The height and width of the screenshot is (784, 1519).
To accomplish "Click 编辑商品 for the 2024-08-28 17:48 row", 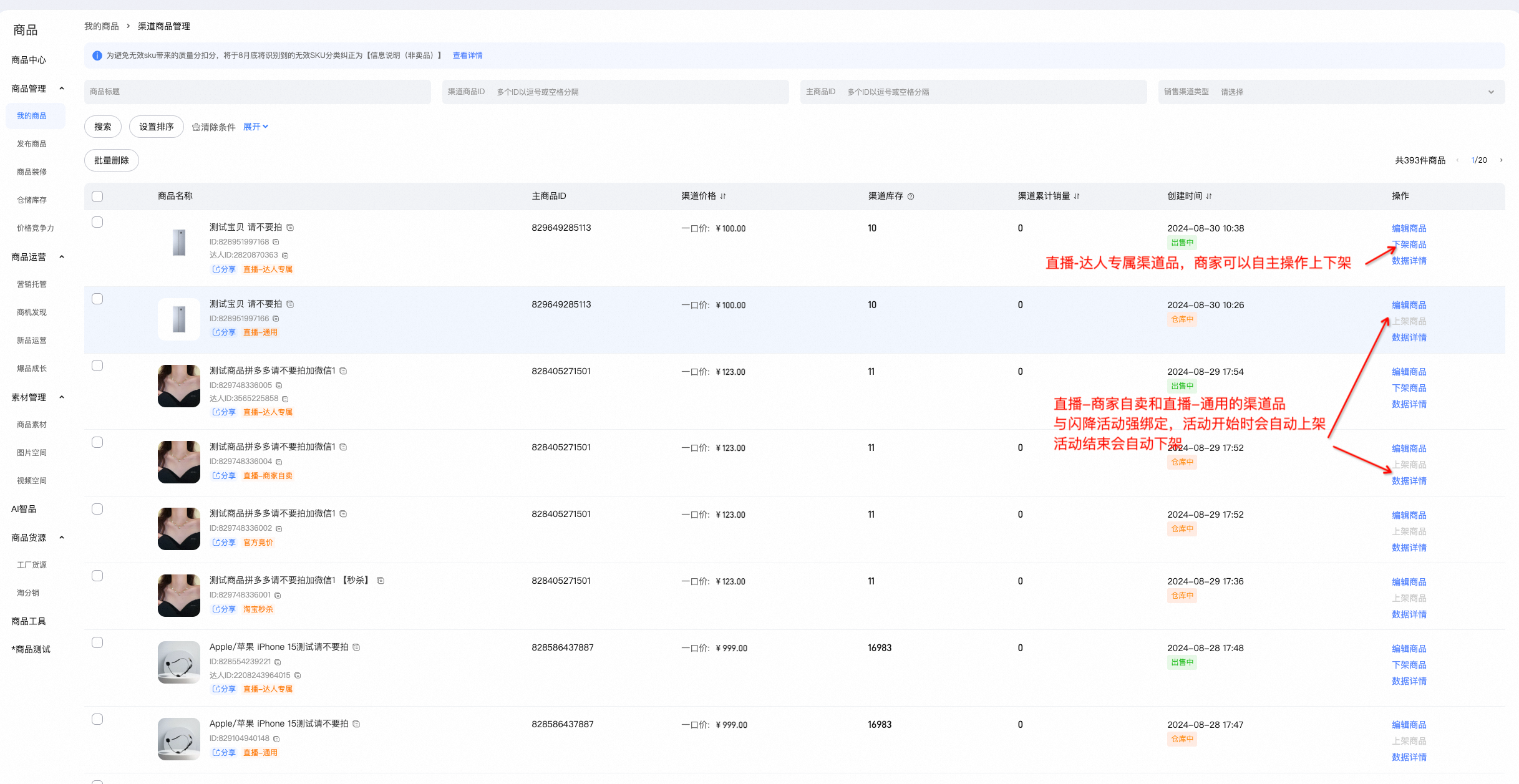I will point(1409,649).
